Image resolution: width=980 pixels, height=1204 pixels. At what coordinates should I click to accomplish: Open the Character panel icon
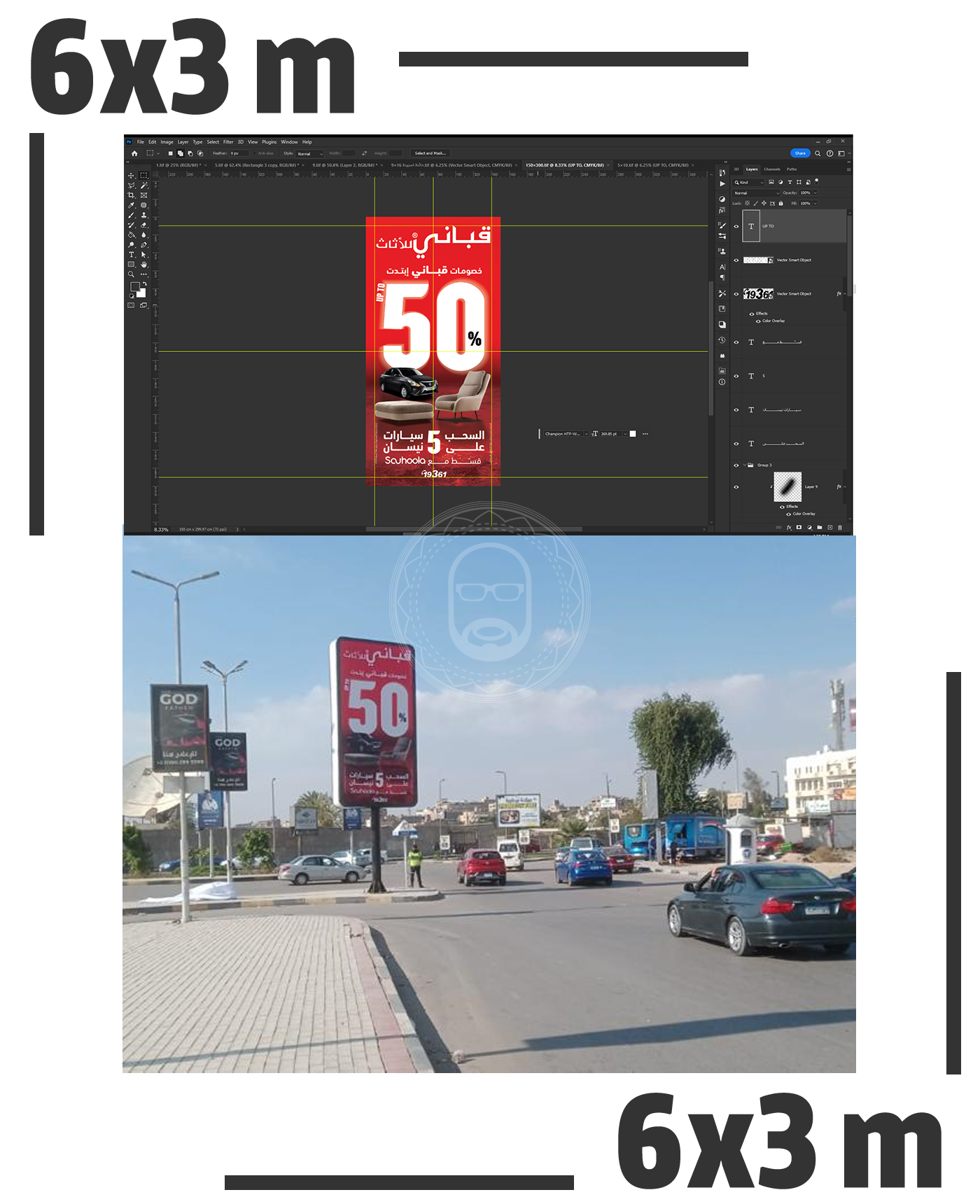(722, 267)
